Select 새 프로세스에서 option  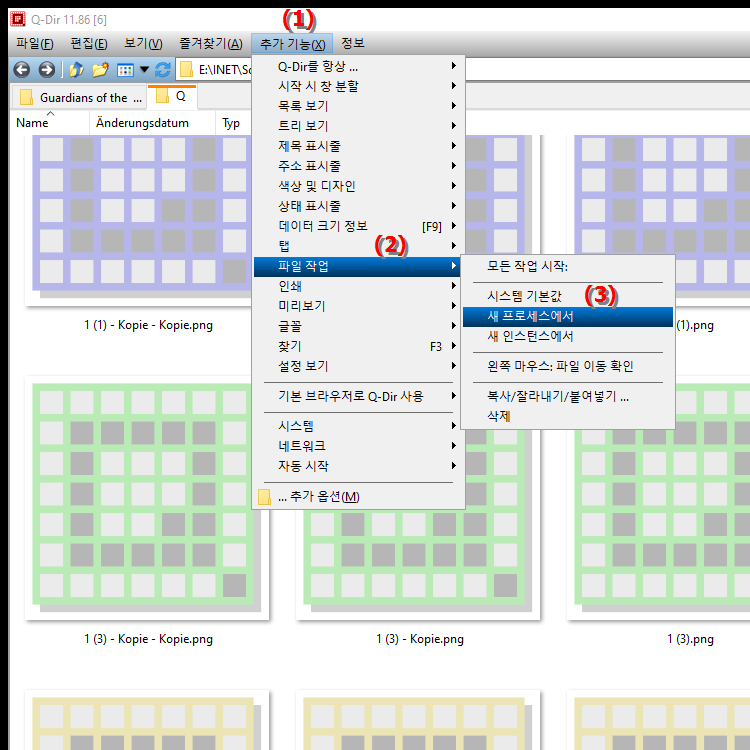tap(530, 317)
